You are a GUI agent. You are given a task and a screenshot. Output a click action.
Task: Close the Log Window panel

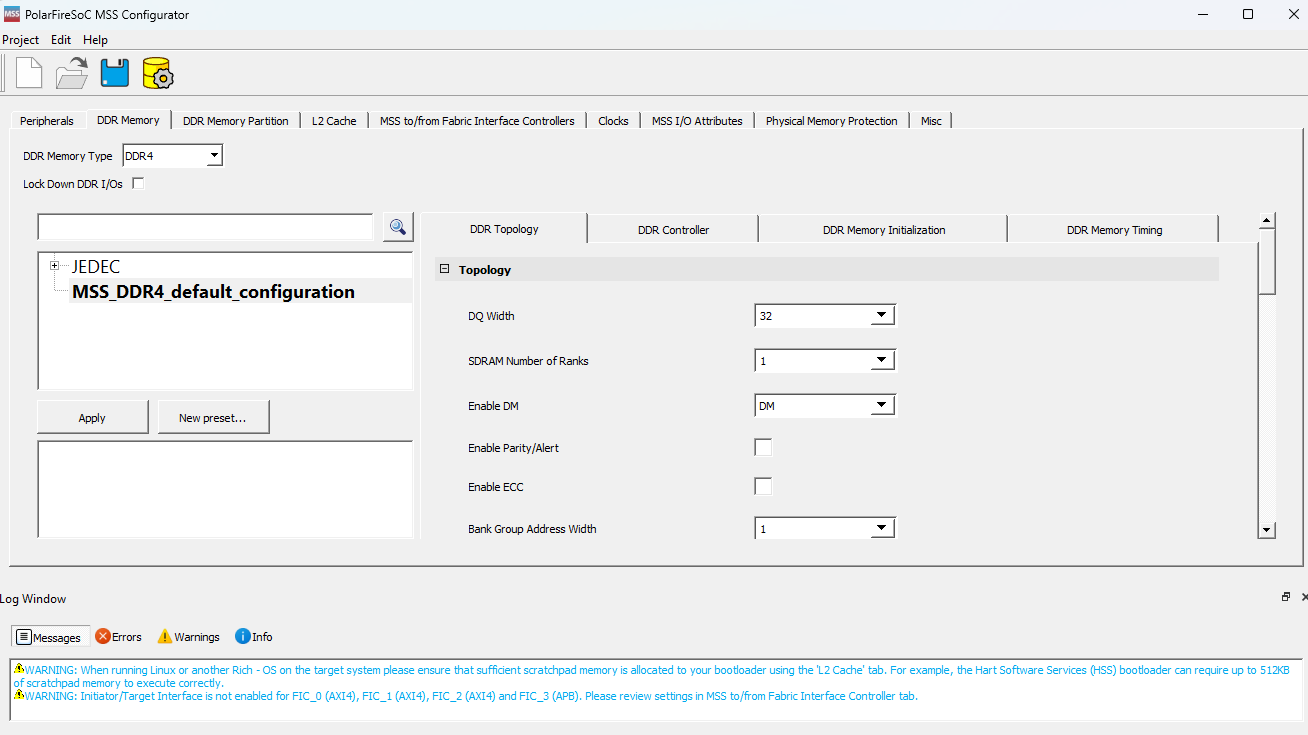coord(1303,597)
